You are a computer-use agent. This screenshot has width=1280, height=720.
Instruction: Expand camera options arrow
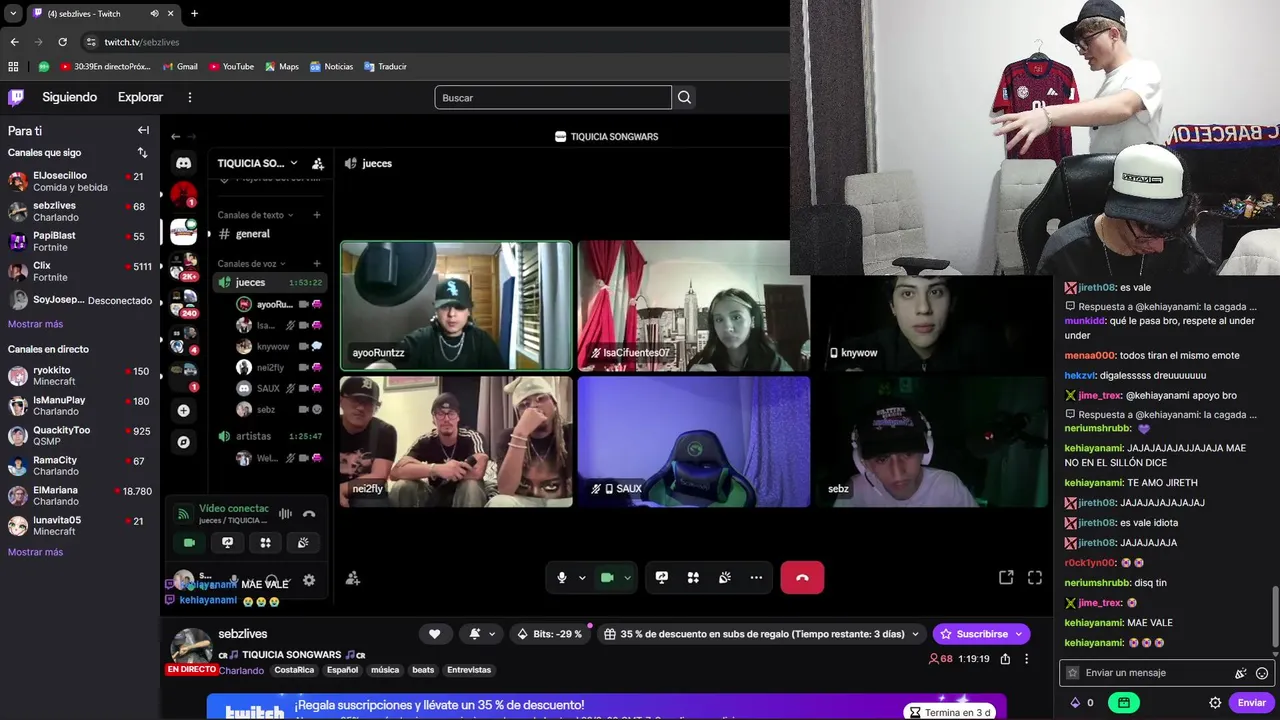[x=628, y=577]
